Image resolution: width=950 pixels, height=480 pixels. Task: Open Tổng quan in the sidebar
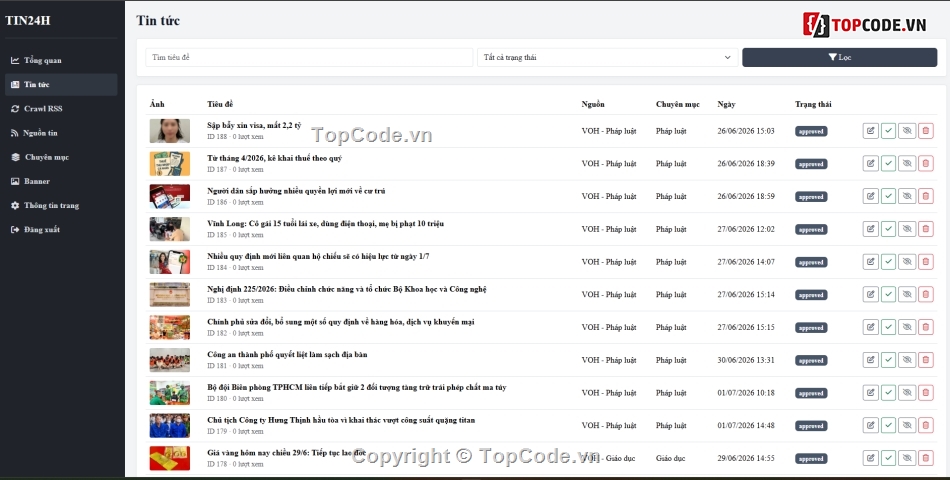point(61,61)
